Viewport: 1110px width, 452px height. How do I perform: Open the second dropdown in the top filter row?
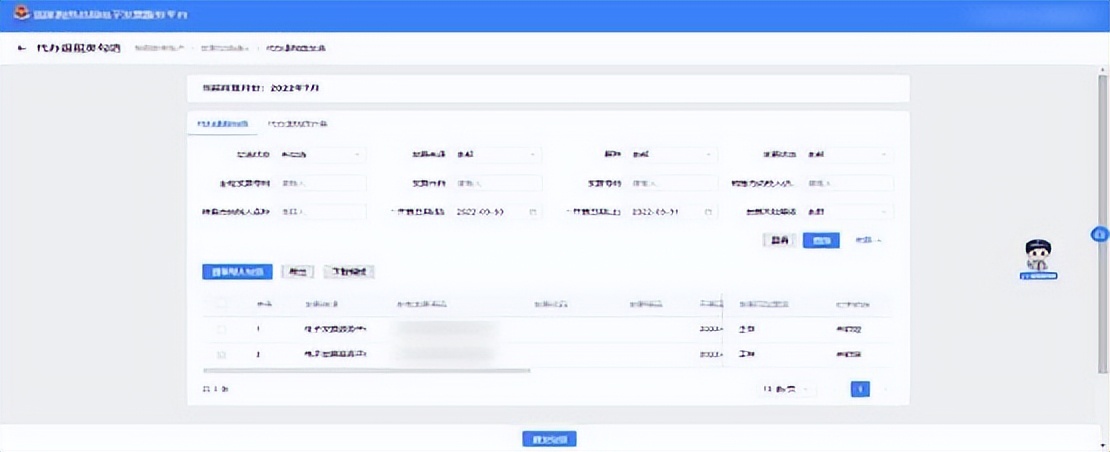(497, 155)
